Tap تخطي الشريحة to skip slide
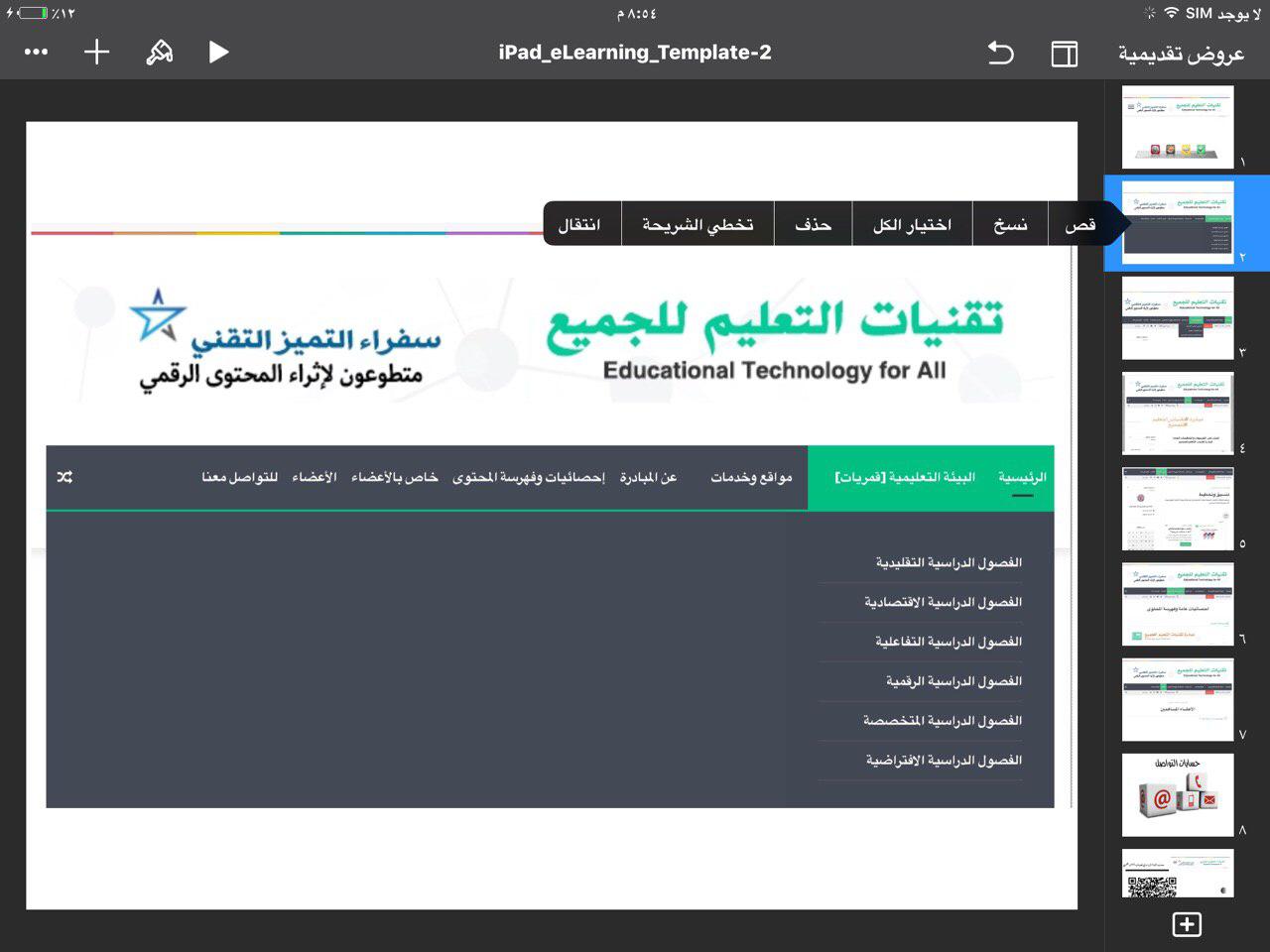 [x=698, y=224]
